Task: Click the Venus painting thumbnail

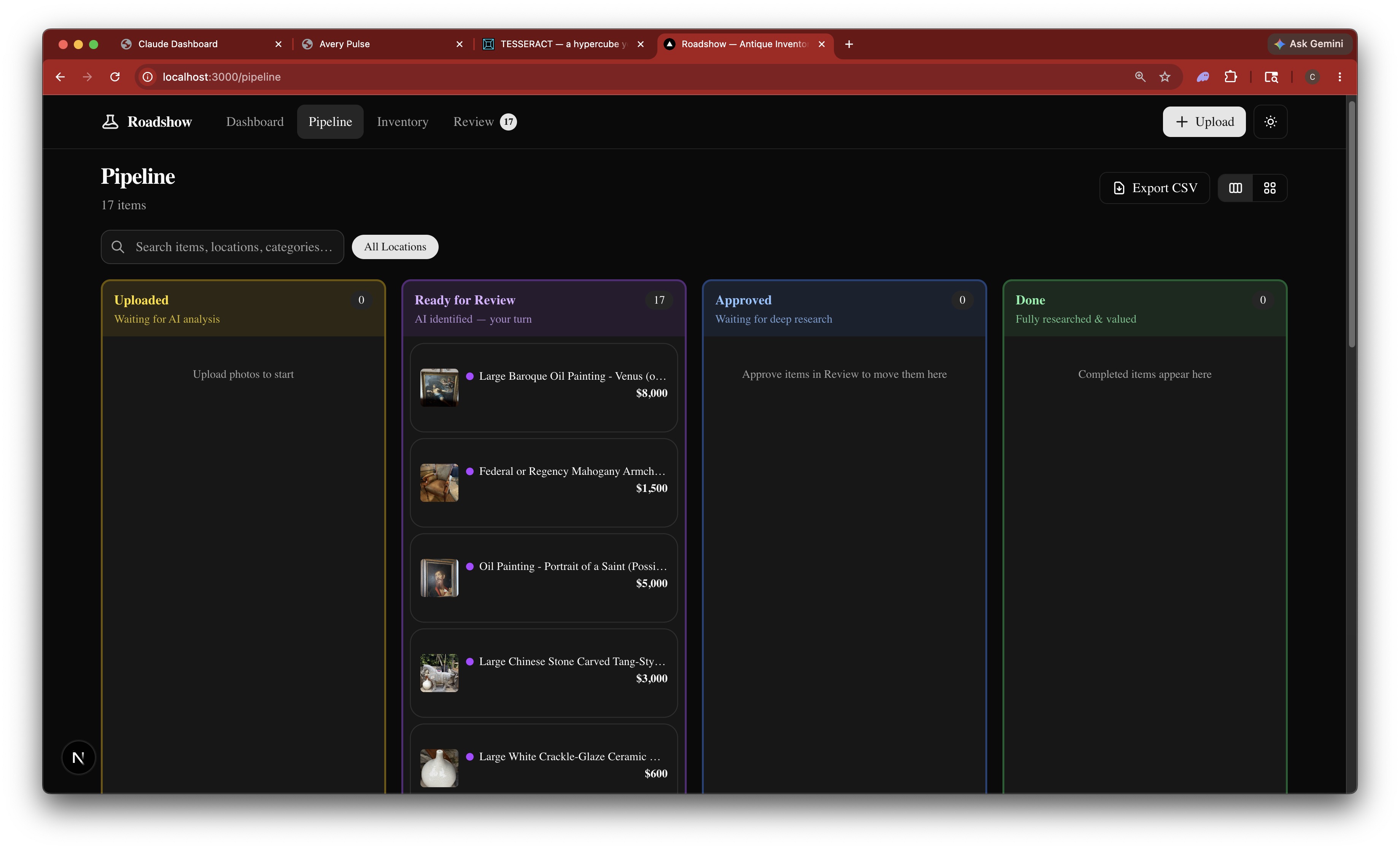Action: 439,387
